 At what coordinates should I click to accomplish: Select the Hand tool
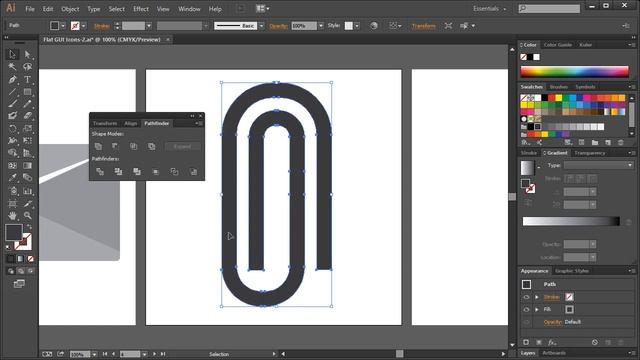[12, 216]
